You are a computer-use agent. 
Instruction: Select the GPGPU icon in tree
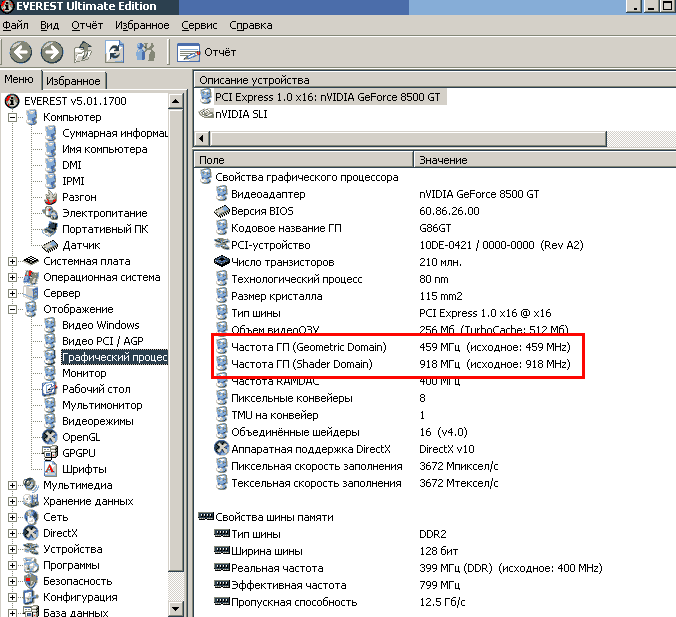pos(51,453)
